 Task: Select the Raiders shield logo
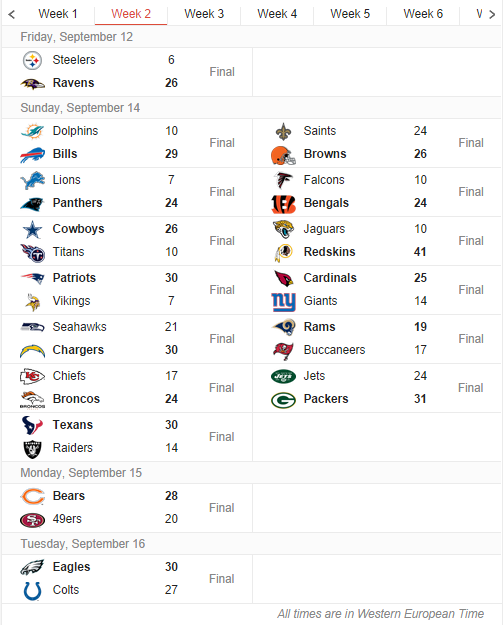[32, 449]
